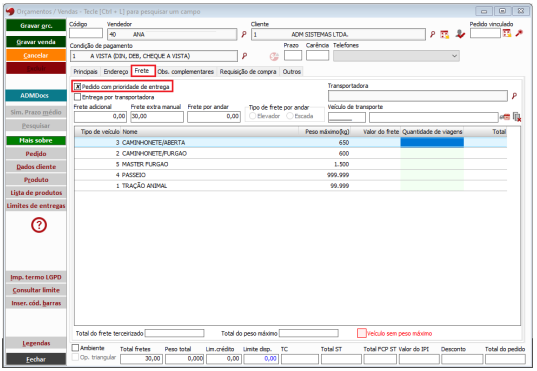Click the clear vehicle icon with red X
The image size is (537, 371).
pos(517,117)
